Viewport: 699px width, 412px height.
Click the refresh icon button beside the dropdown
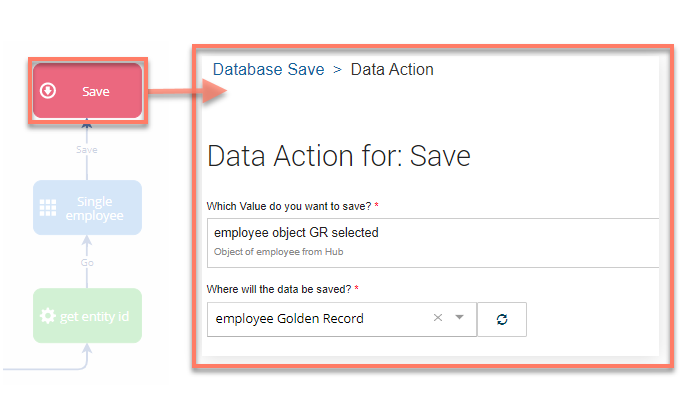click(502, 319)
